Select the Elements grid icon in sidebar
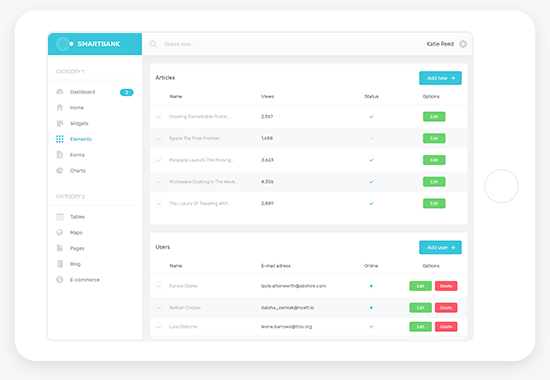The height and width of the screenshot is (380, 550). (x=60, y=139)
